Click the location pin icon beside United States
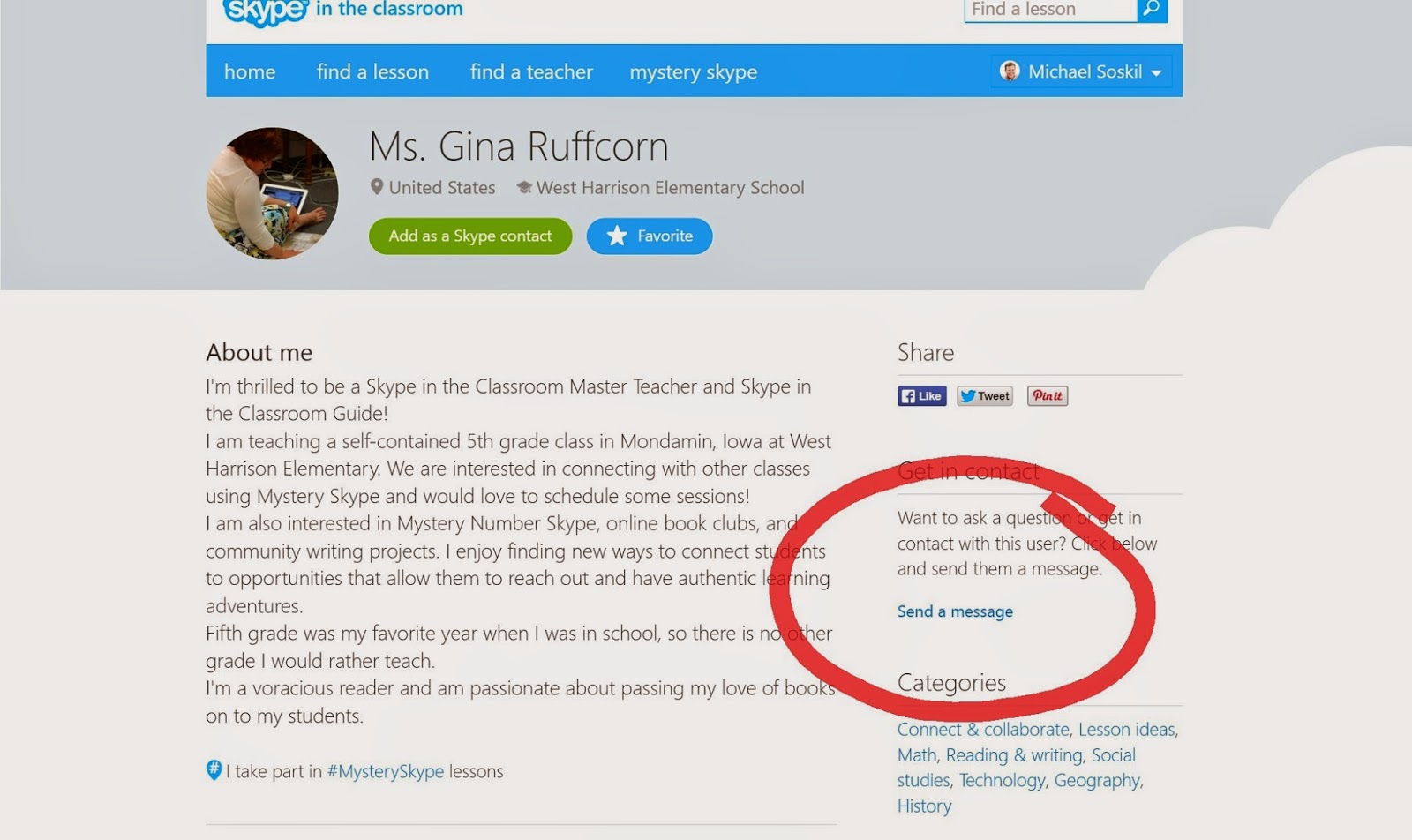 point(377,187)
